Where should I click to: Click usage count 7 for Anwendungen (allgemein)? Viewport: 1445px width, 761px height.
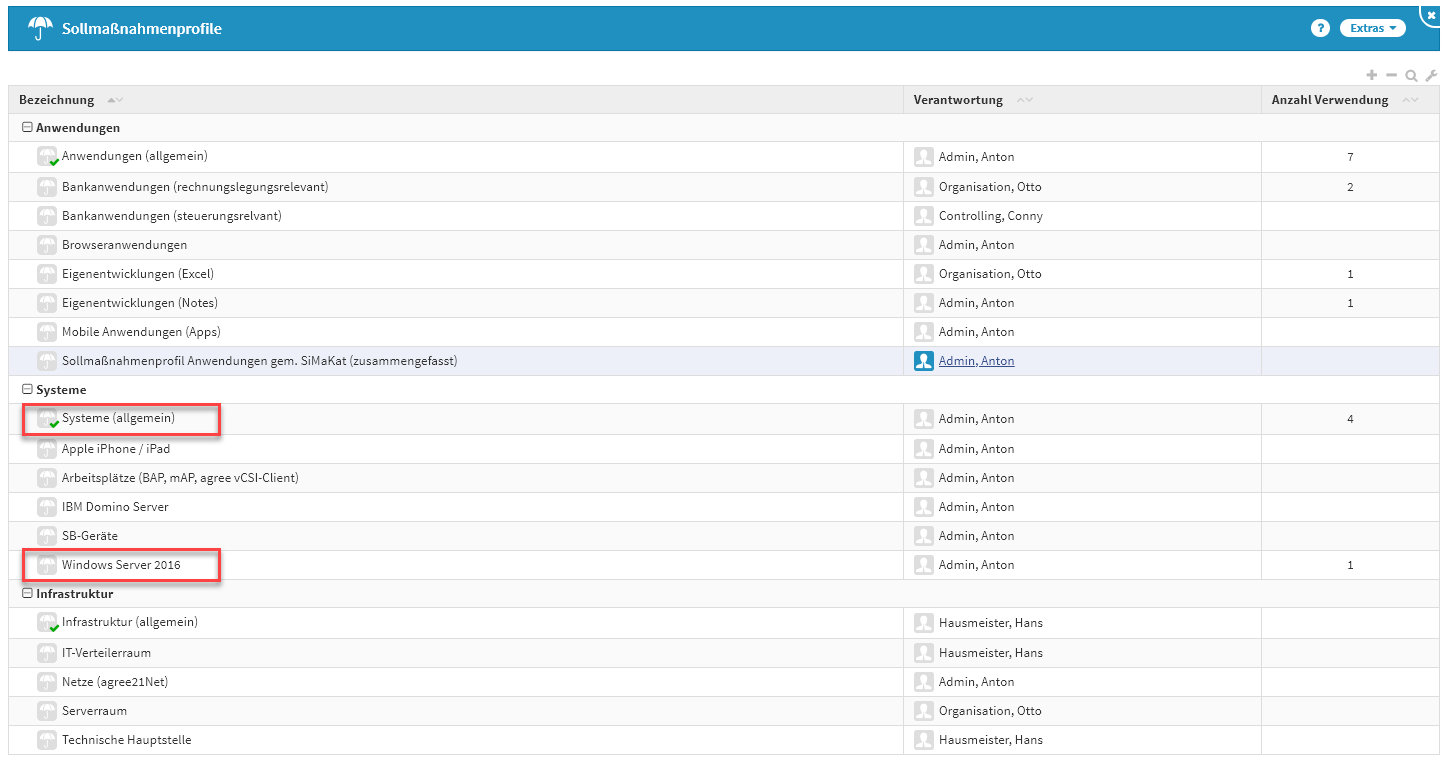click(x=1350, y=157)
